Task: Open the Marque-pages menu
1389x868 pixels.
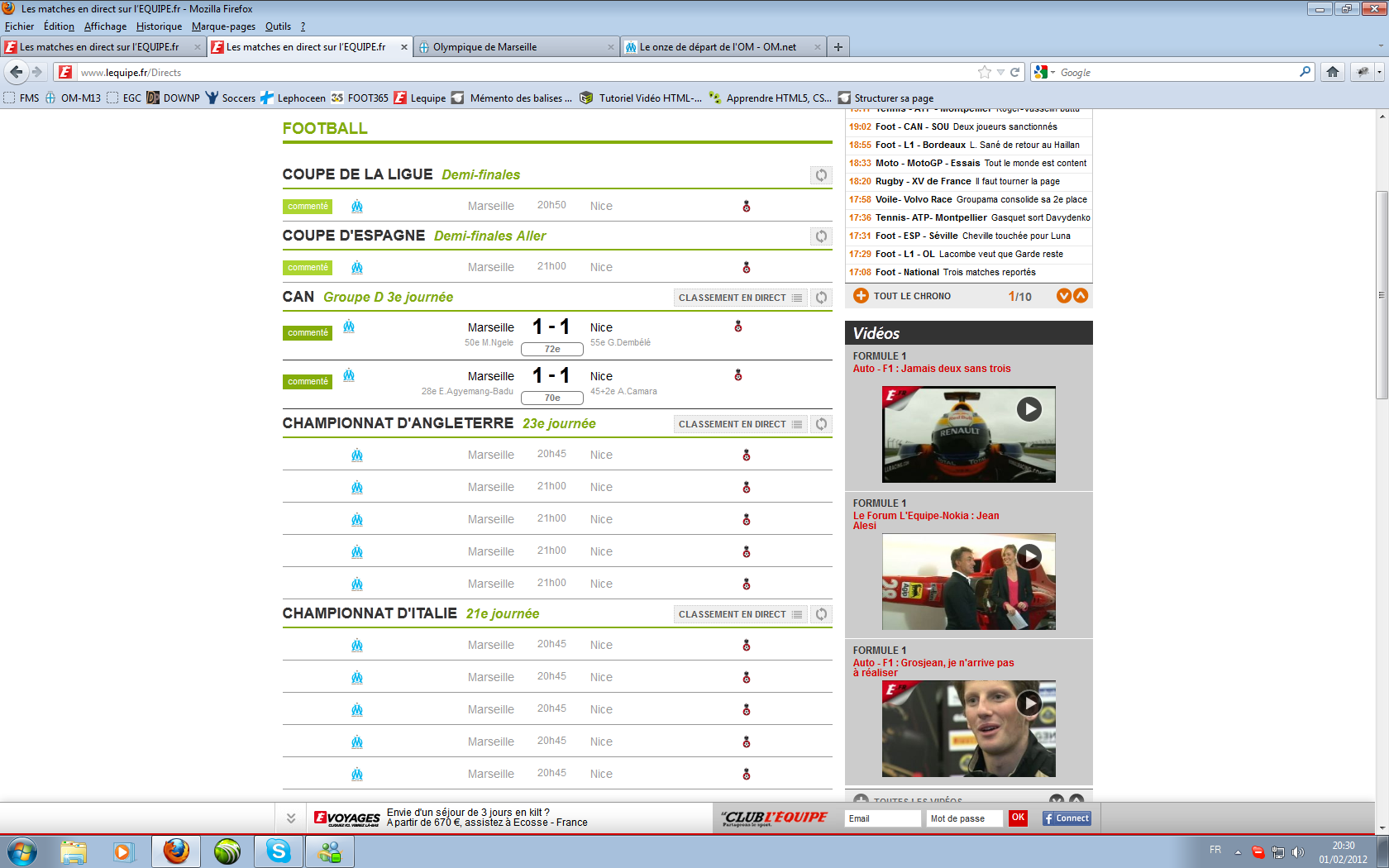Action: coord(223,26)
